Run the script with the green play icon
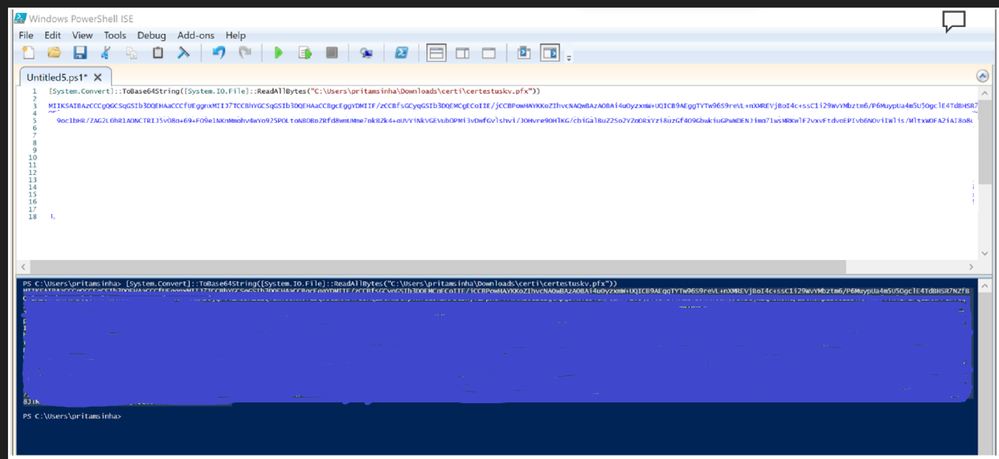 click(x=278, y=53)
